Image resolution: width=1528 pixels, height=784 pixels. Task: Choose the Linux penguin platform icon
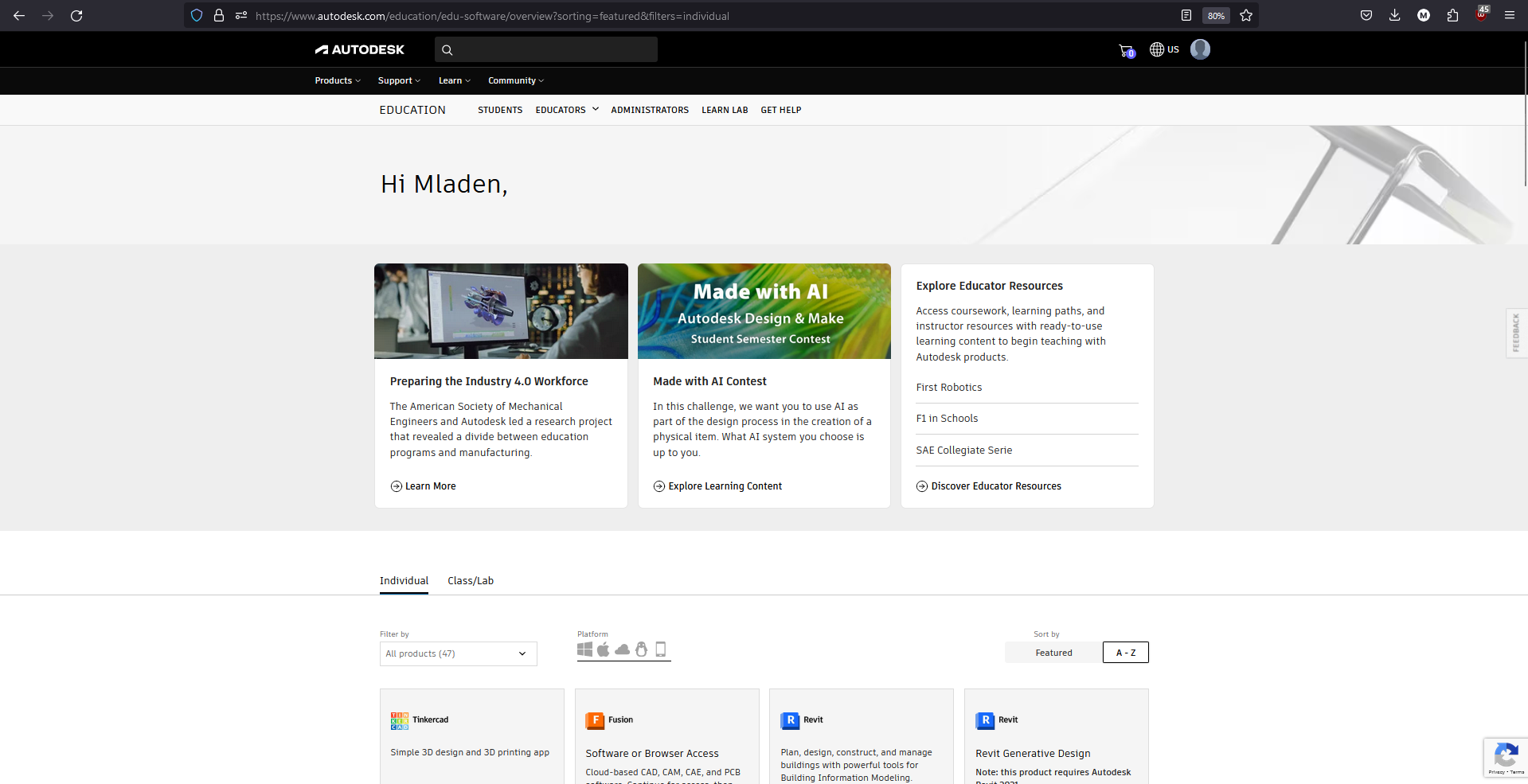641,649
